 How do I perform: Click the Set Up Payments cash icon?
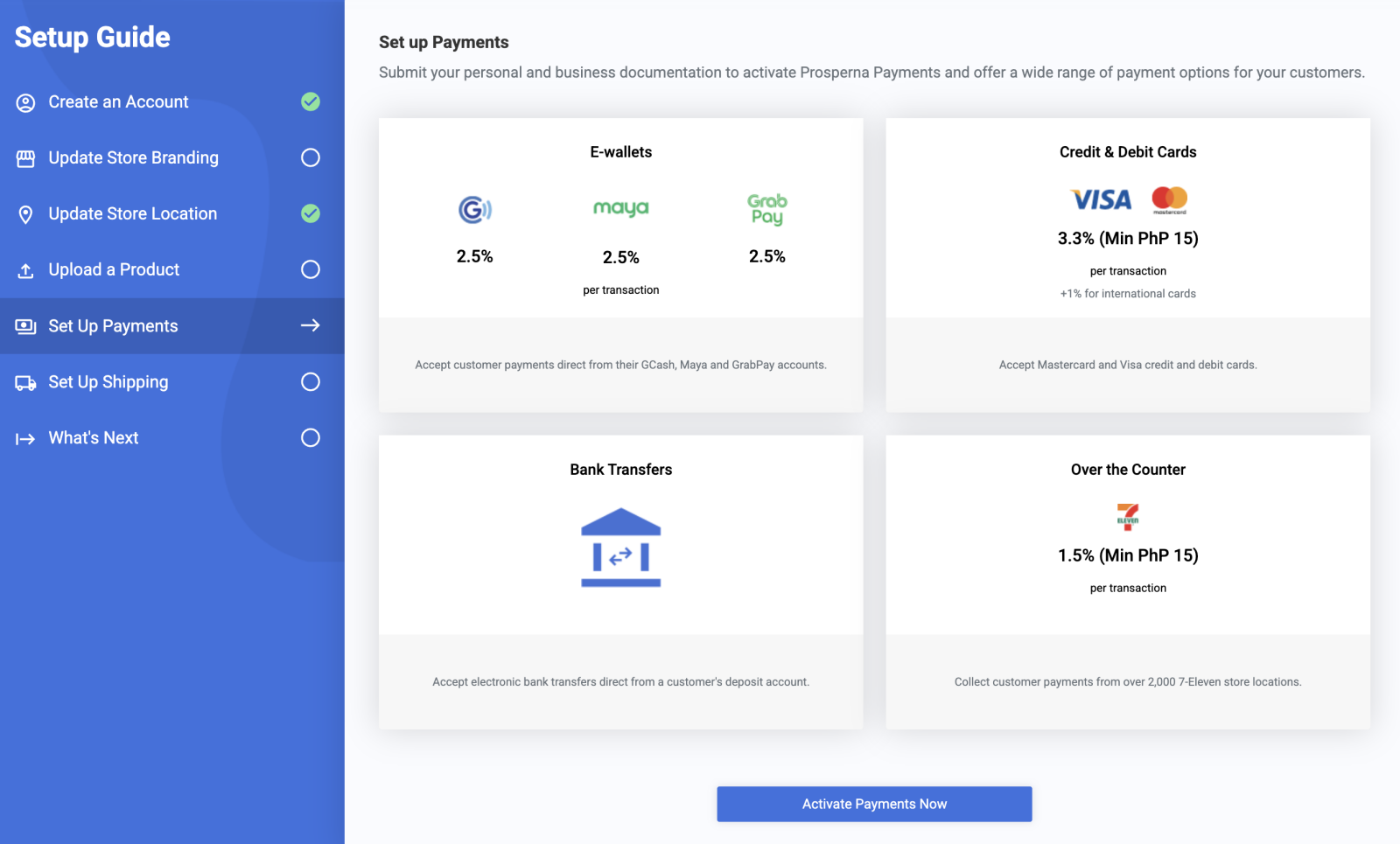point(25,326)
